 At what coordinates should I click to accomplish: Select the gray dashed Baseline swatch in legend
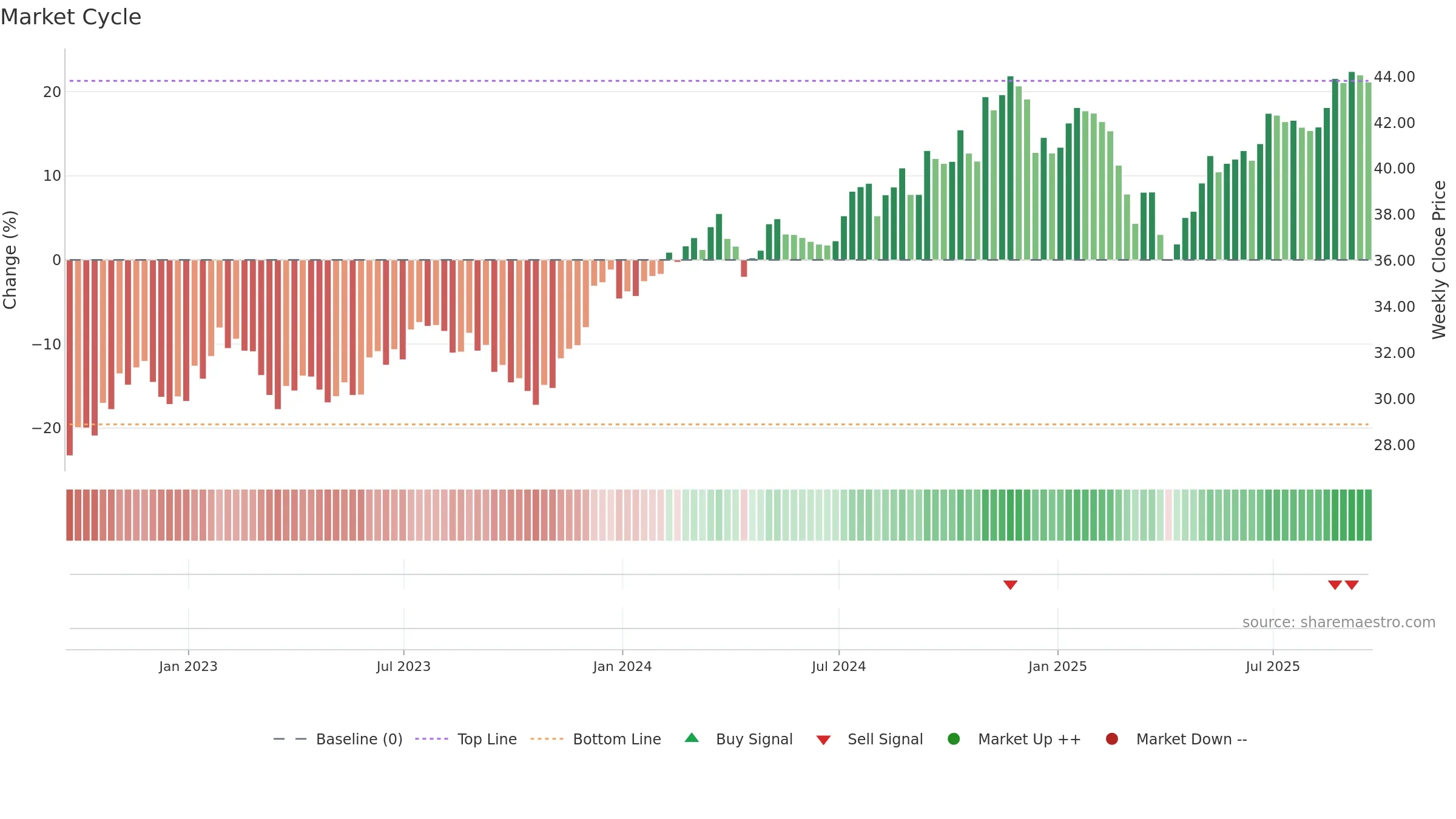290,739
